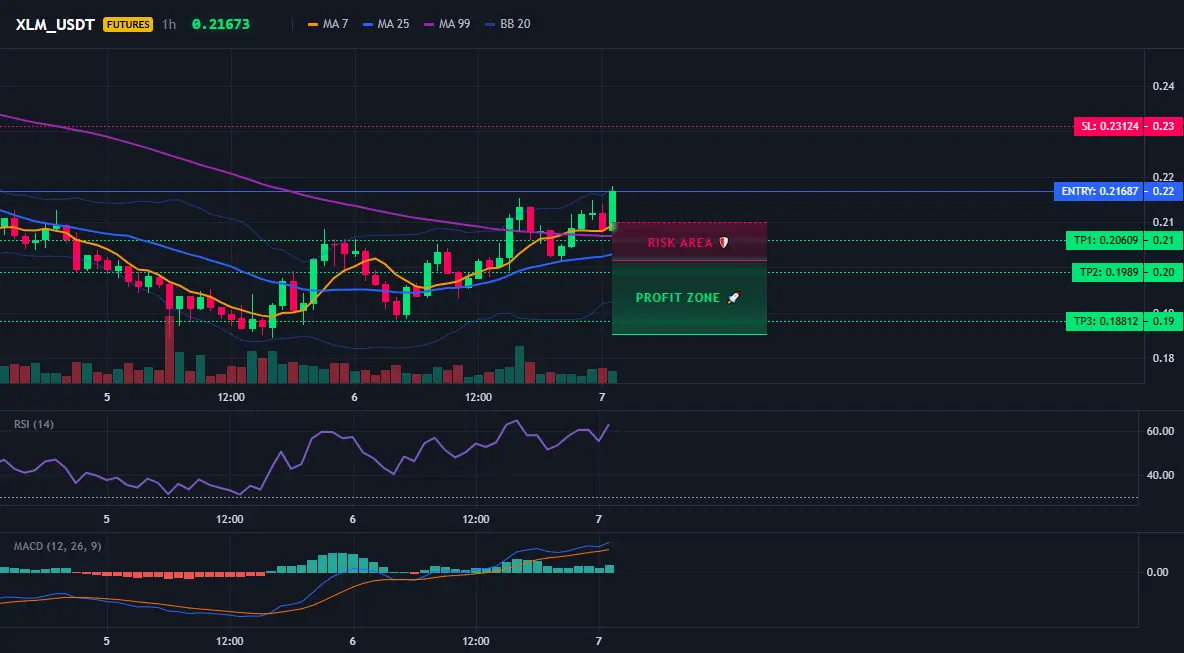Click the 0.00 MACD axis value

point(1158,572)
